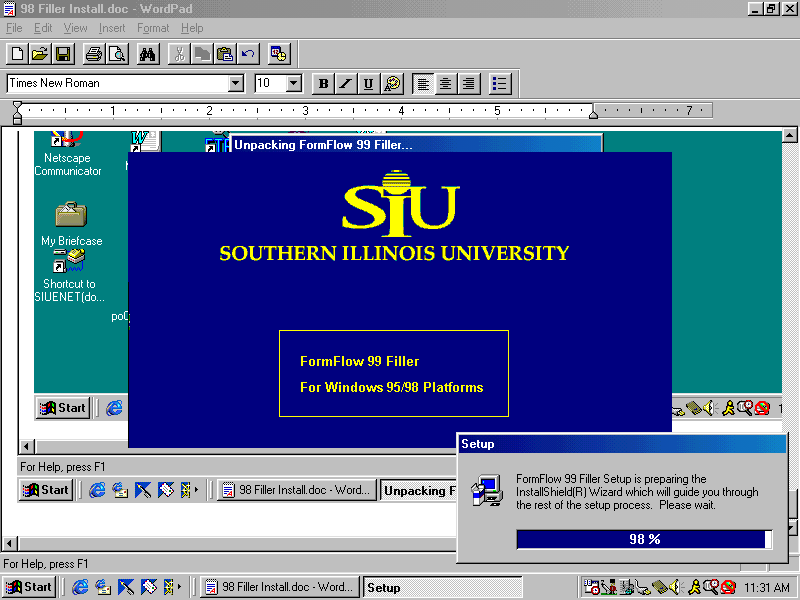Undo the last action via the toolbar
Viewport: 800px width, 600px height.
pos(248,54)
